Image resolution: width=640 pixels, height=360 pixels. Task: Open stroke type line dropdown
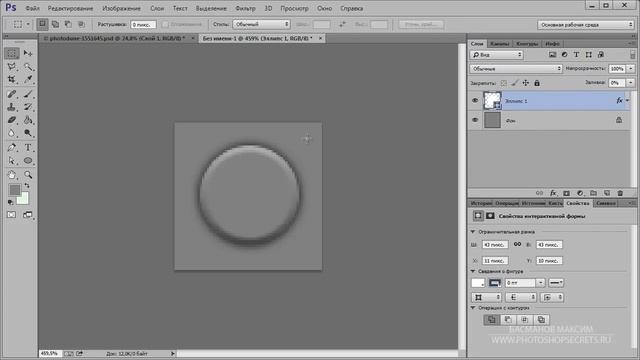point(556,282)
